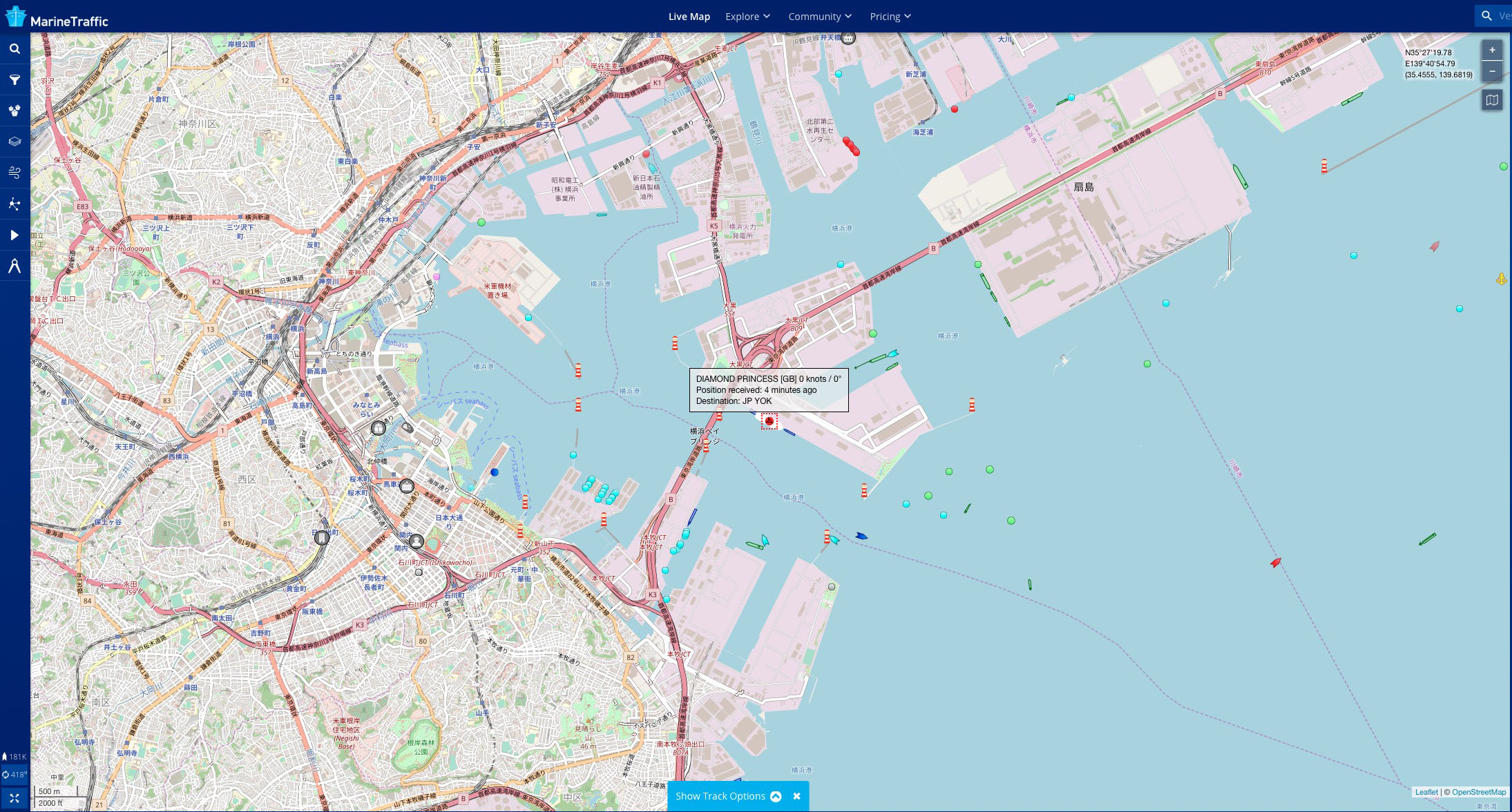Open the search tool in the left sidebar
Image resolution: width=1512 pixels, height=812 pixels.
[15, 49]
